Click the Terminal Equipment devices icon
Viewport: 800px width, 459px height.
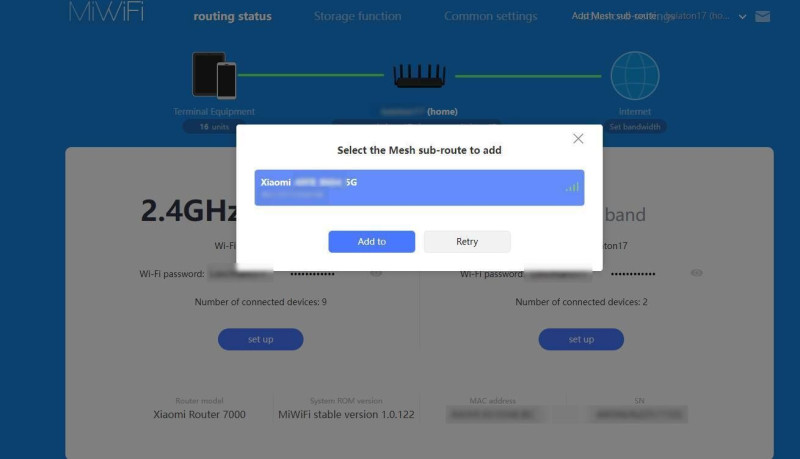click(214, 75)
